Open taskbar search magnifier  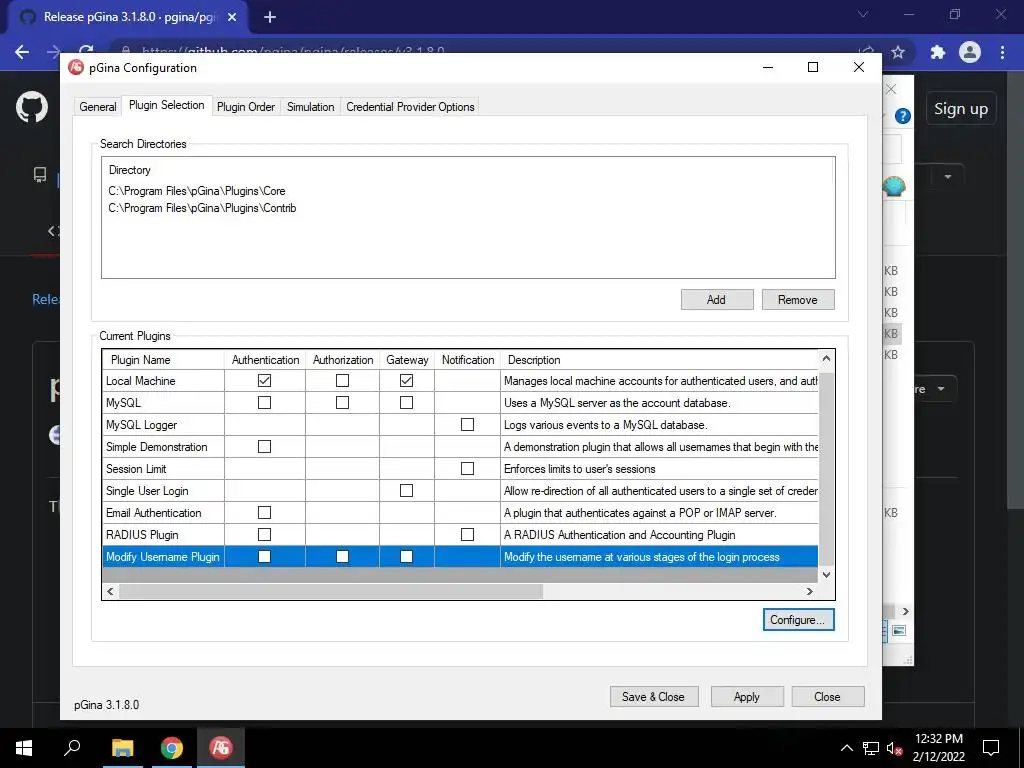pos(72,747)
